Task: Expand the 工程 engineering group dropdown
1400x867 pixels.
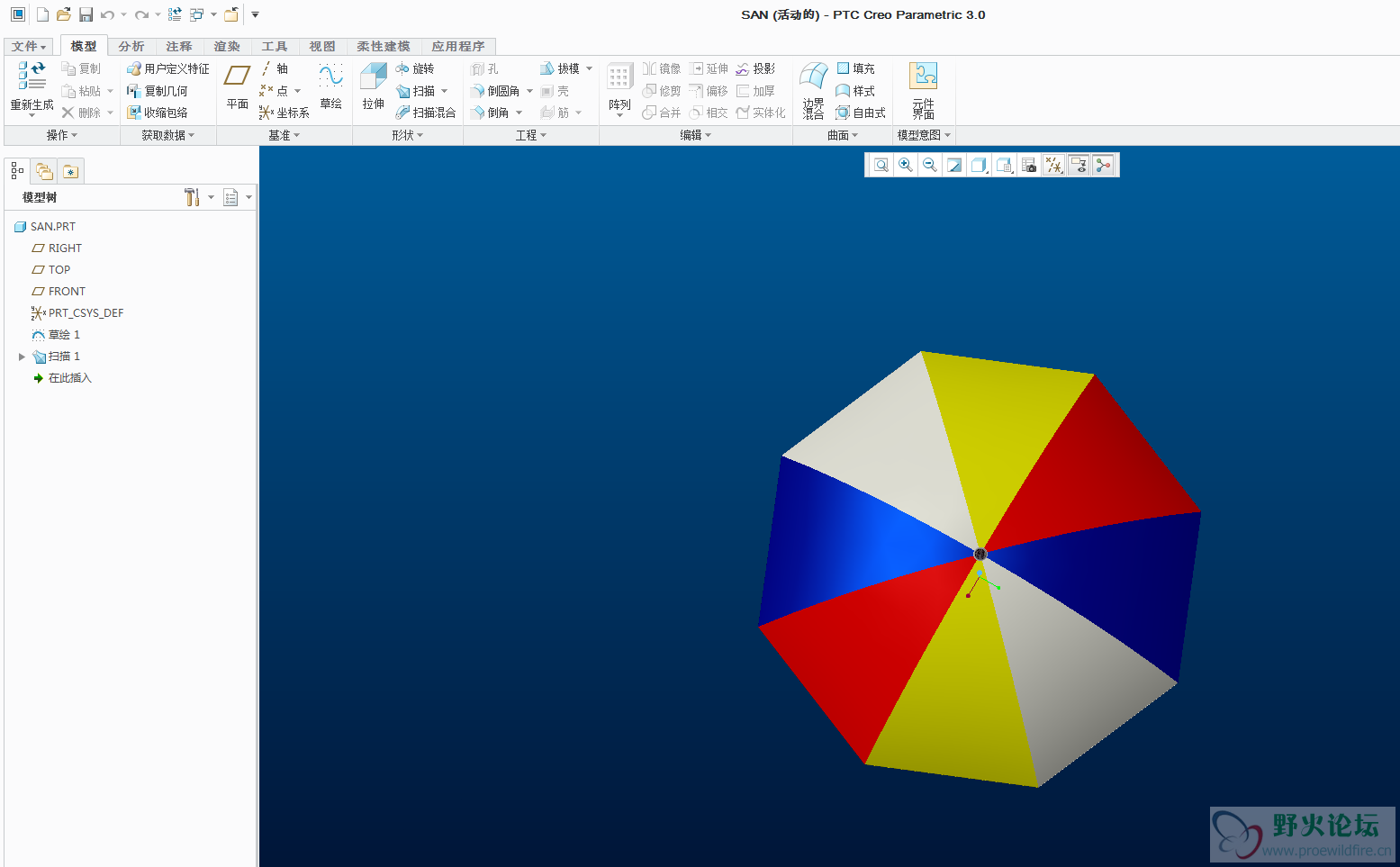Action: pos(531,135)
